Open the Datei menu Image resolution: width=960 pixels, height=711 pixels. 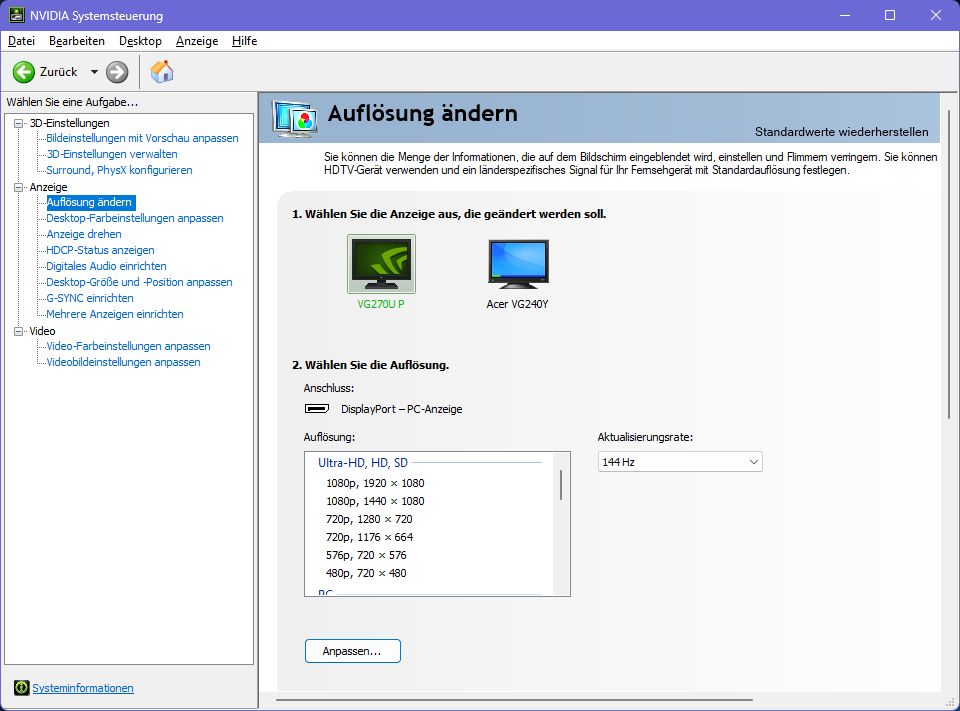point(21,41)
